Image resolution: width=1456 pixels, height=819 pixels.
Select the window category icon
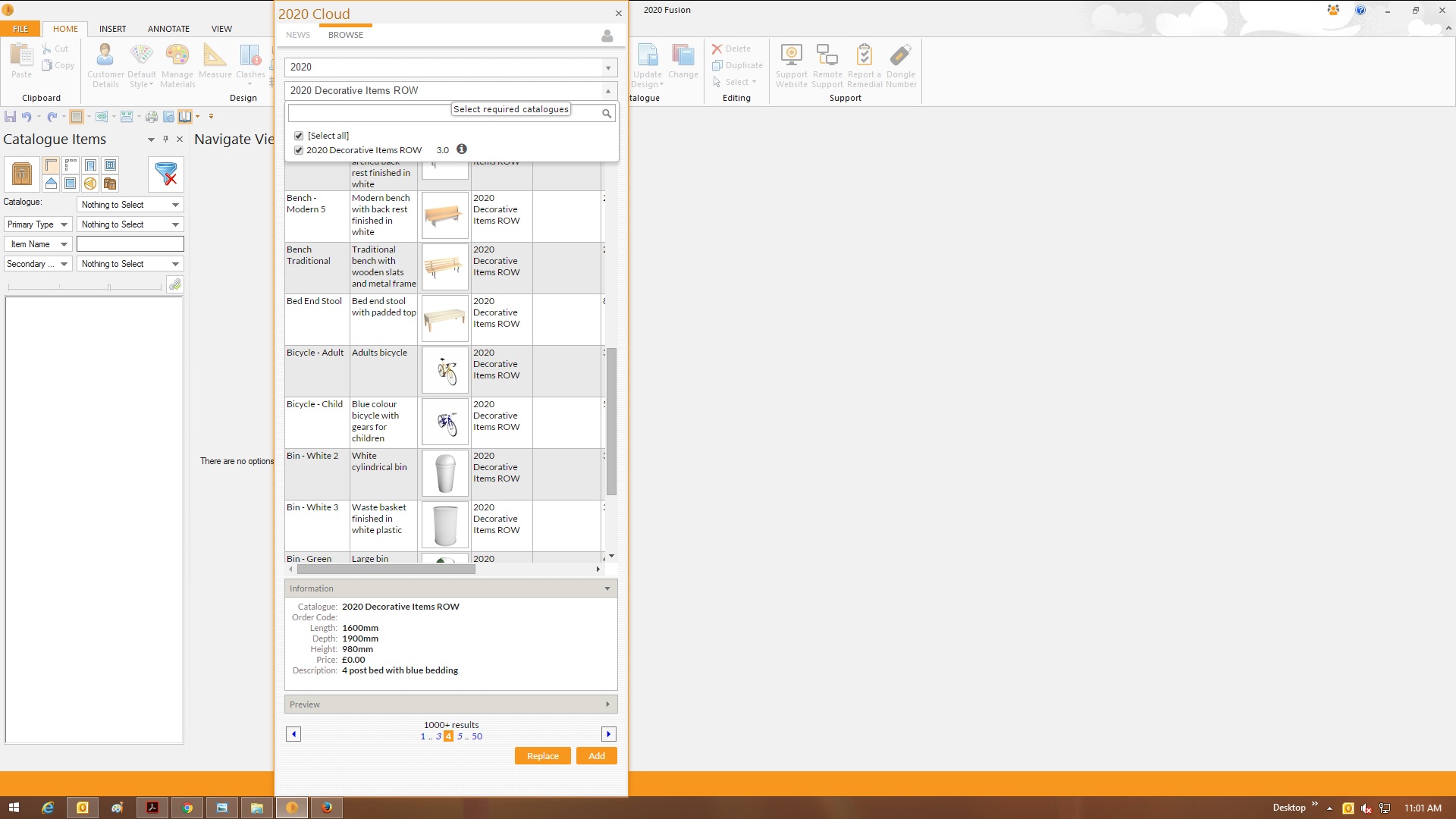point(110,165)
